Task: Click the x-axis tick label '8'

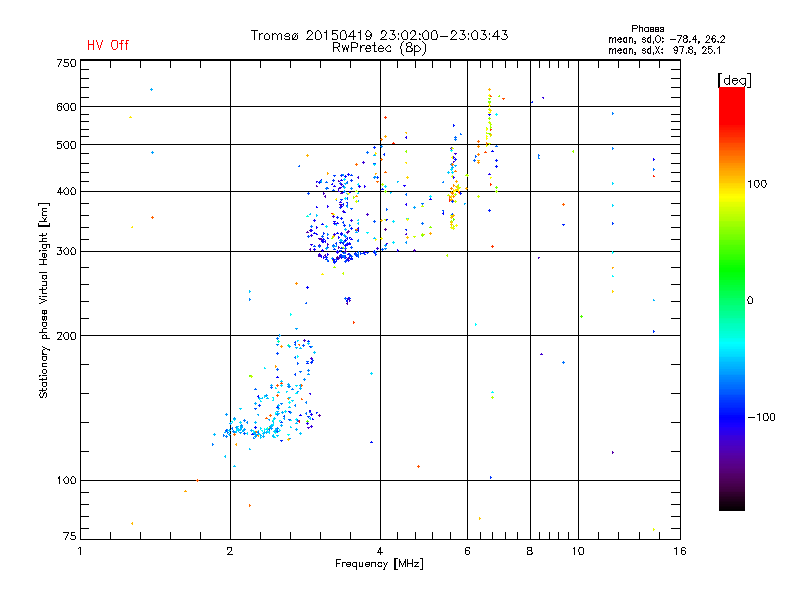Action: click(530, 551)
